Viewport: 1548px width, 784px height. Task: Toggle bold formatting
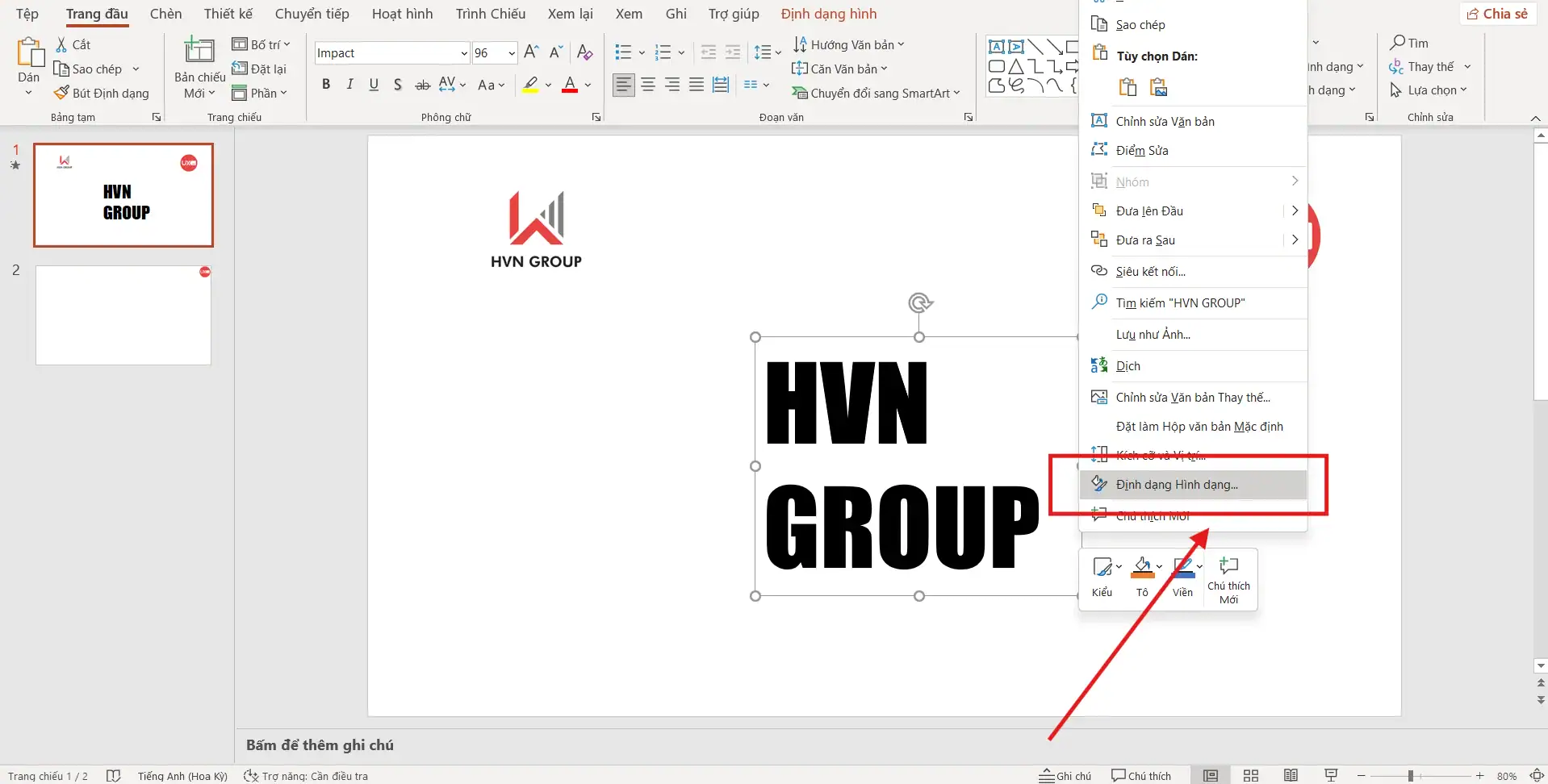[x=326, y=85]
